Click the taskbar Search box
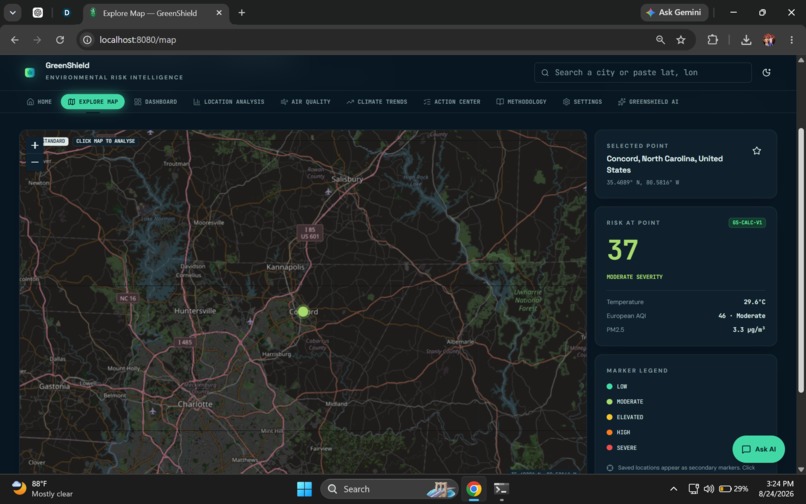 click(x=390, y=489)
